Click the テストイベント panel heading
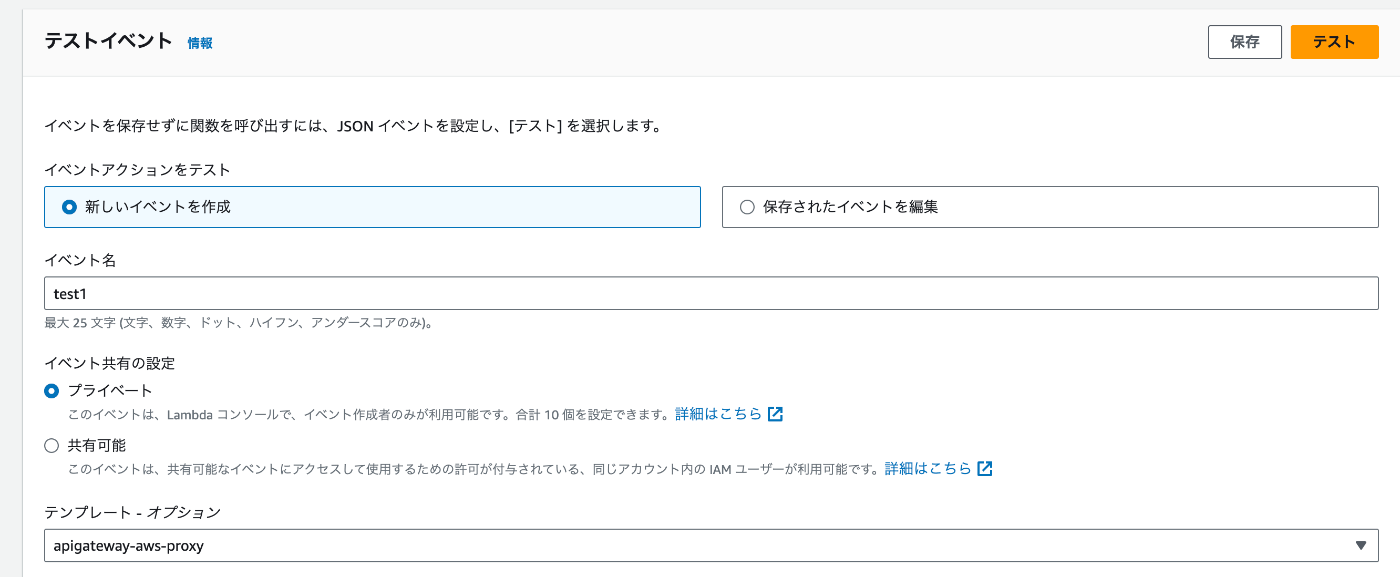The width and height of the screenshot is (1400, 577). [x=109, y=42]
